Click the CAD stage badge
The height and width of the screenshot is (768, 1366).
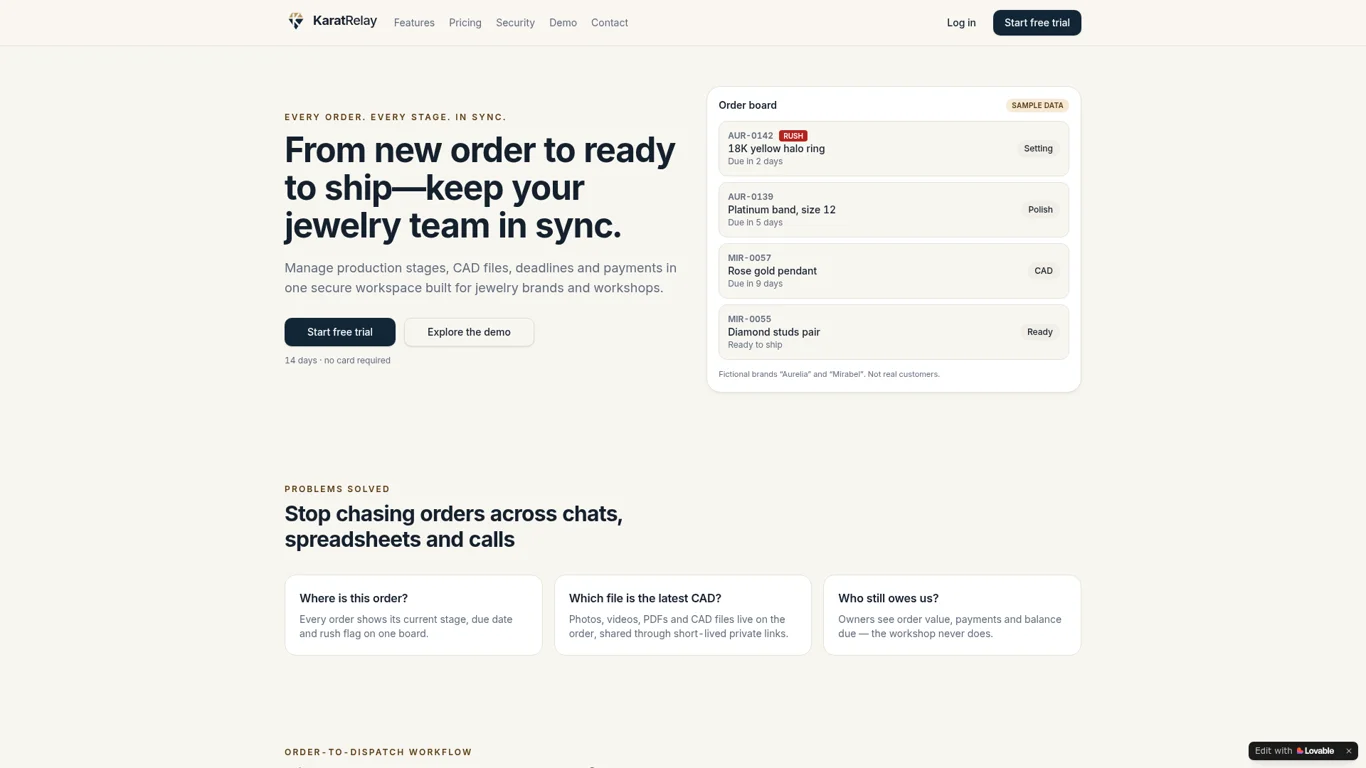(1043, 271)
